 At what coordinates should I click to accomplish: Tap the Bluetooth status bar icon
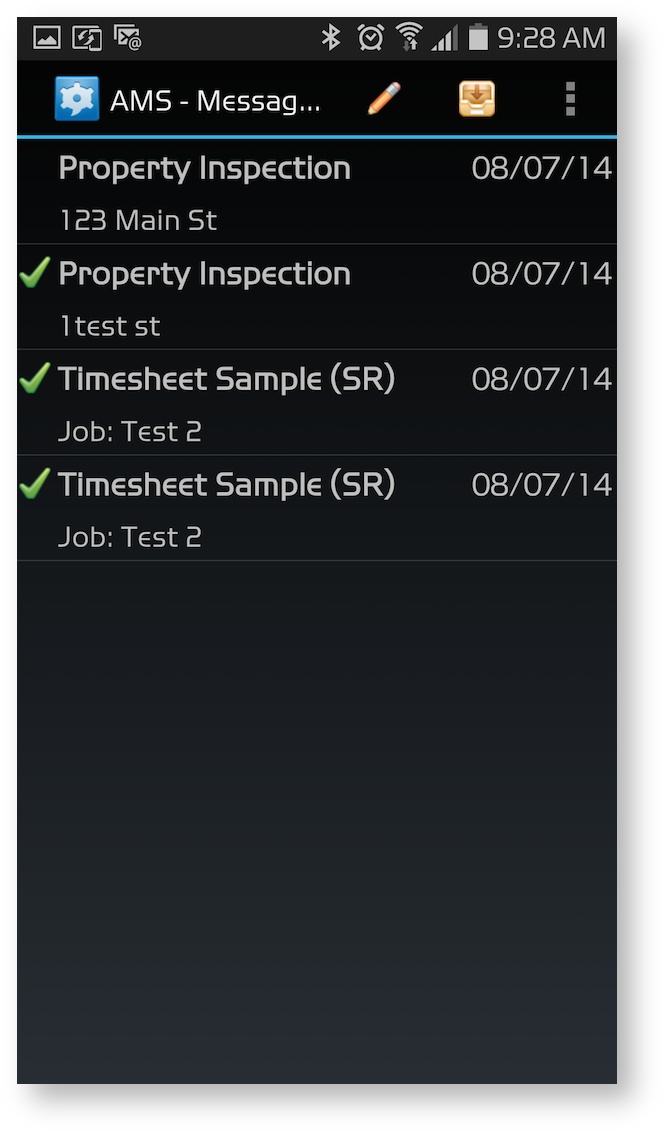point(332,36)
